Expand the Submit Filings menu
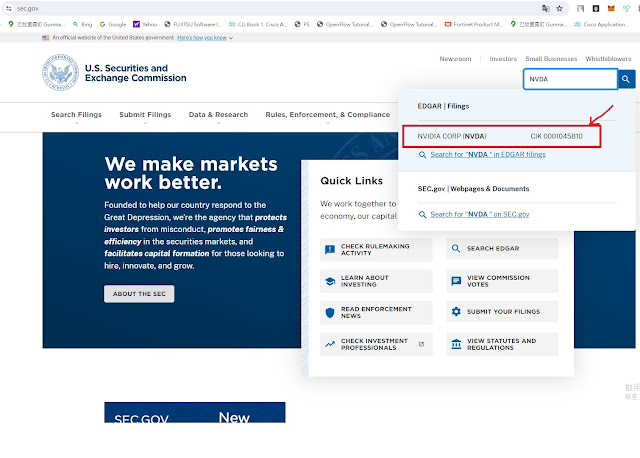 145,116
